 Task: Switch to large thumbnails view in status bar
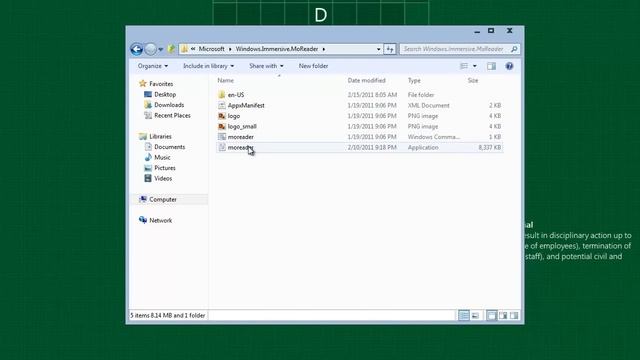coord(476,316)
